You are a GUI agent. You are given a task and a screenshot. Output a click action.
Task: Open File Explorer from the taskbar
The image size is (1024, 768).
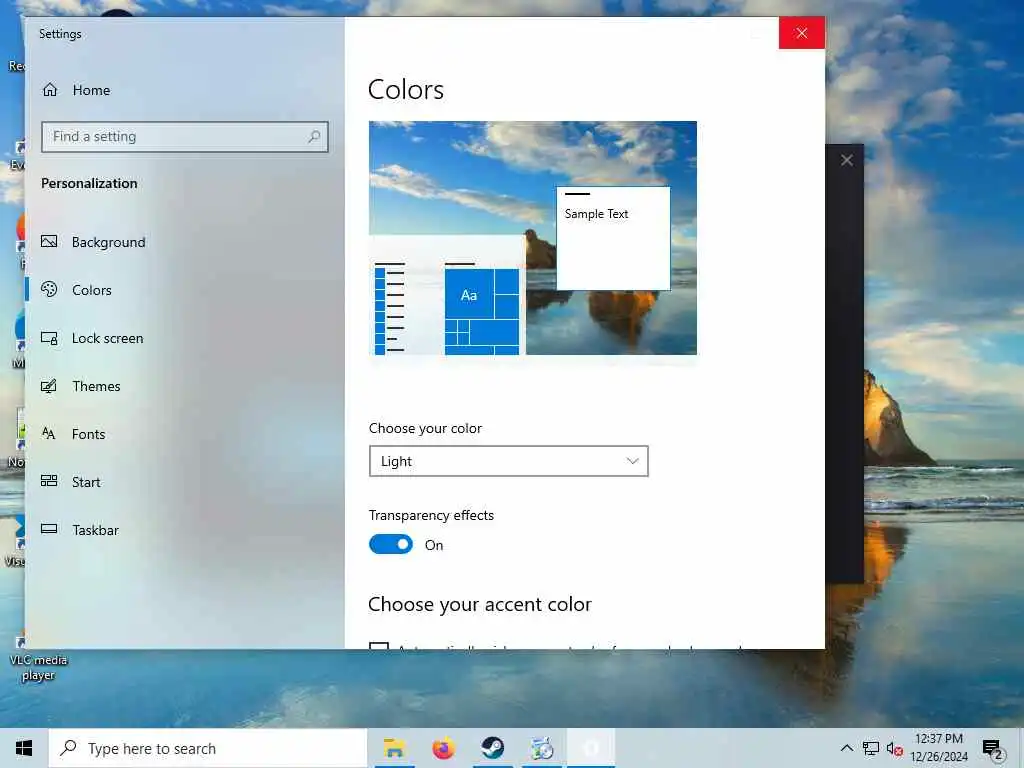click(x=394, y=748)
